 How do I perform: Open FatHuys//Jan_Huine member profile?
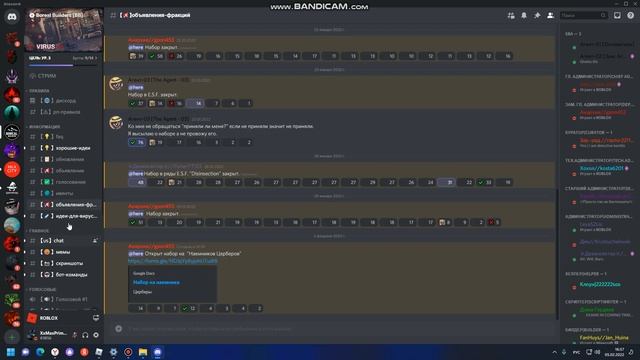coord(604,338)
